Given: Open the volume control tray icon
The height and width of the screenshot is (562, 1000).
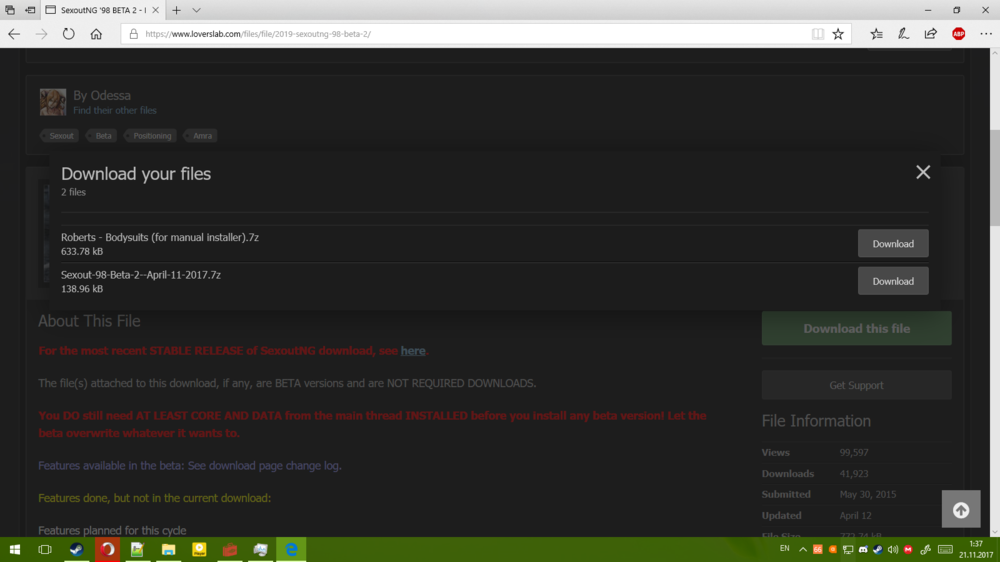Looking at the screenshot, I should coord(893,549).
